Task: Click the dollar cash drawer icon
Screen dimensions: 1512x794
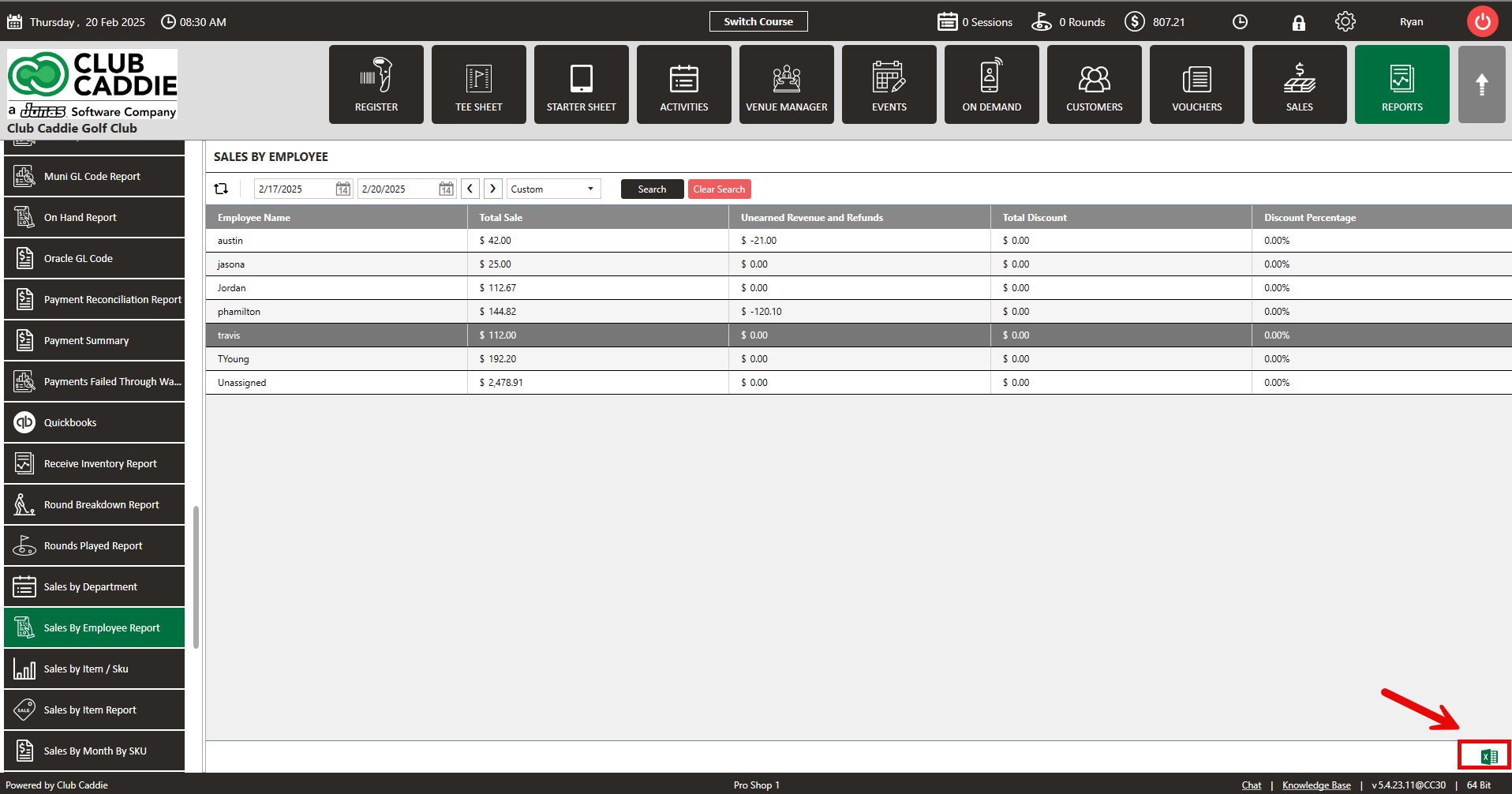Action: coord(1135,21)
